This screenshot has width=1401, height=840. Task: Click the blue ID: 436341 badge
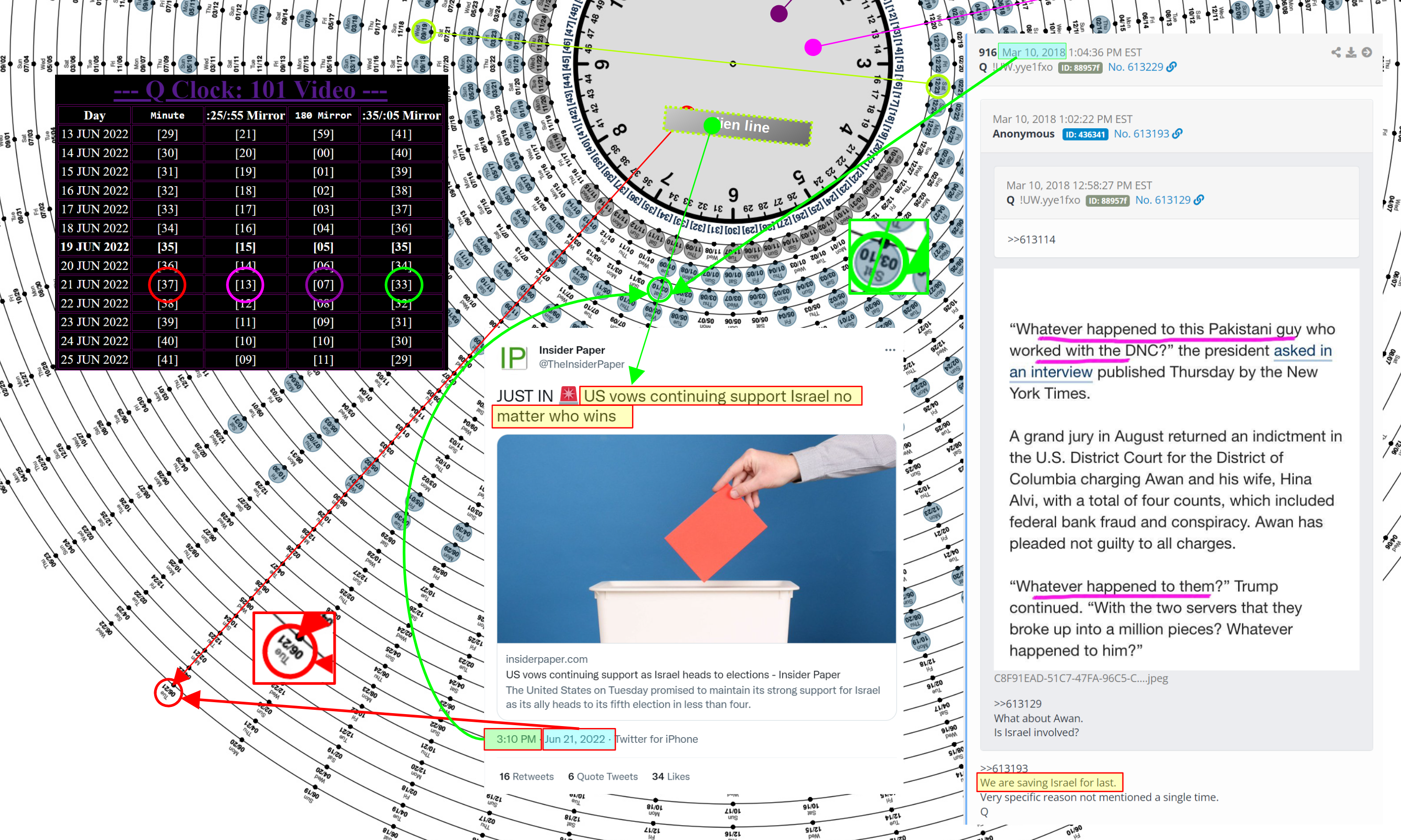point(1085,134)
